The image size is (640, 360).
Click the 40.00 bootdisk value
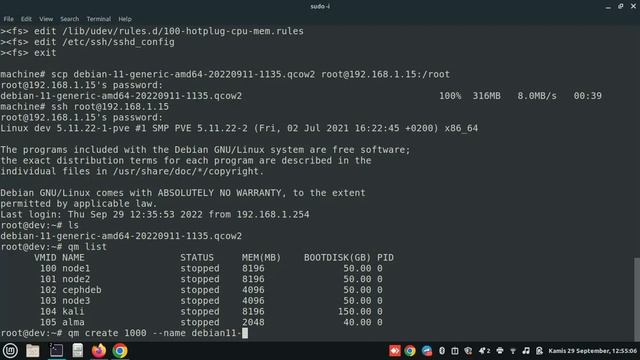point(357,322)
